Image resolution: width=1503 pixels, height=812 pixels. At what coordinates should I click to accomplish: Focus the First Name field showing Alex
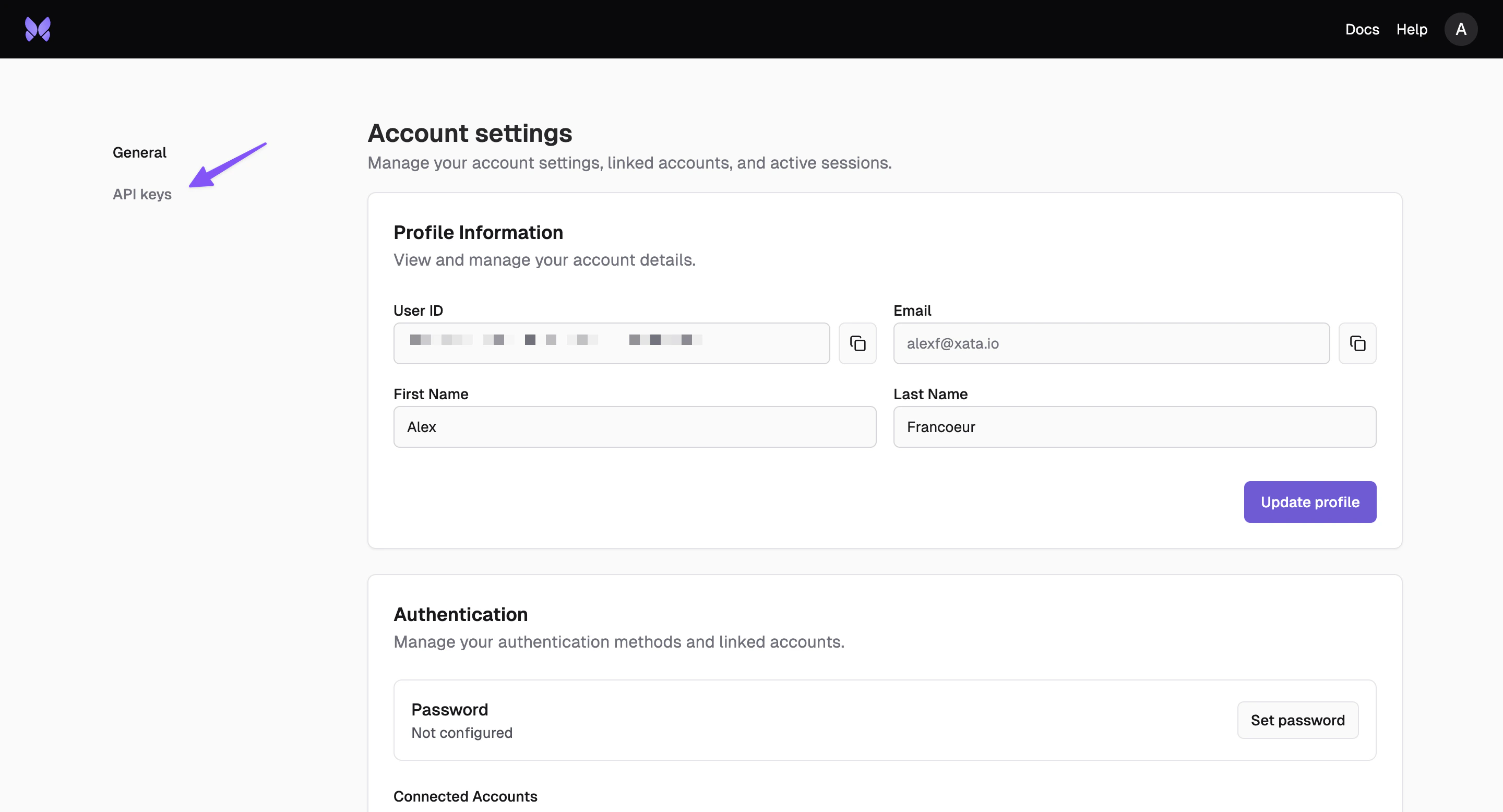634,427
